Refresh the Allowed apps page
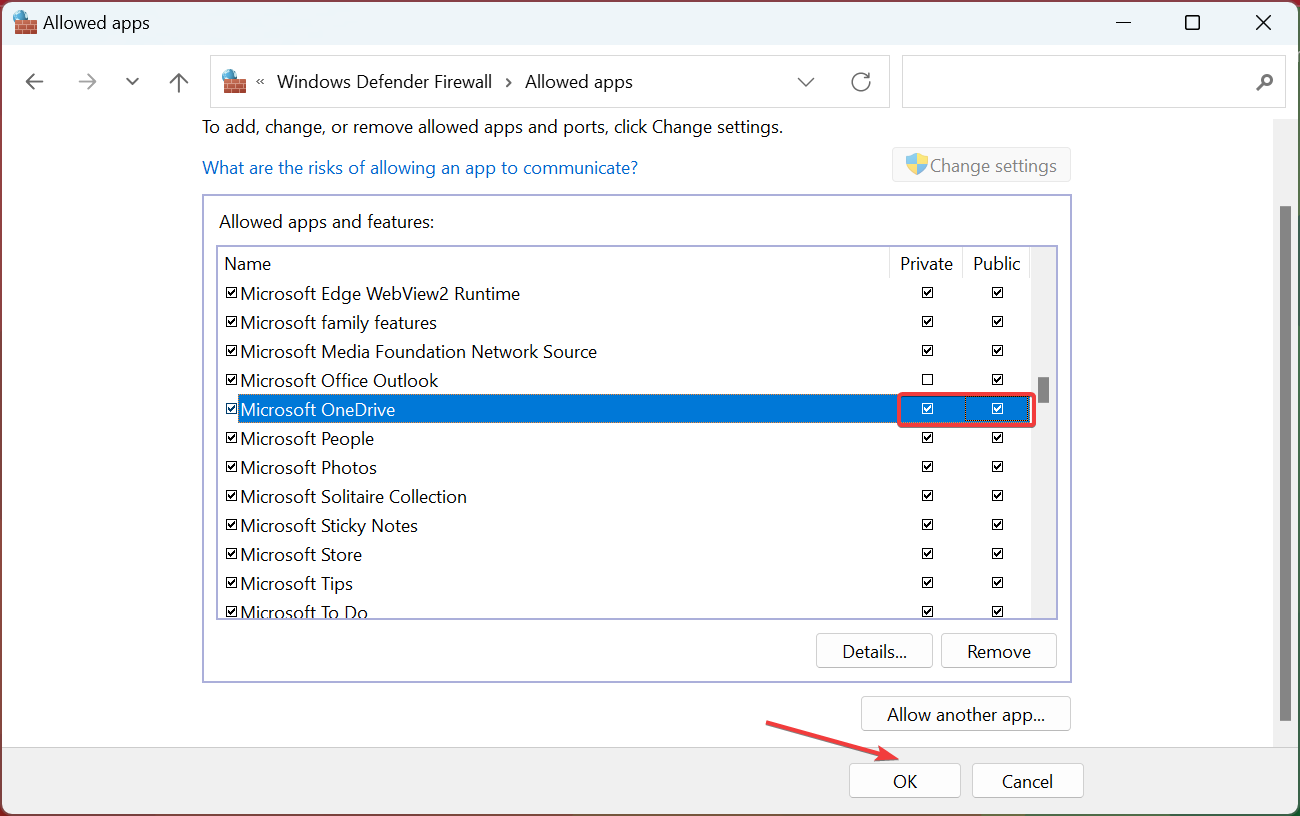The image size is (1300, 816). pos(861,82)
